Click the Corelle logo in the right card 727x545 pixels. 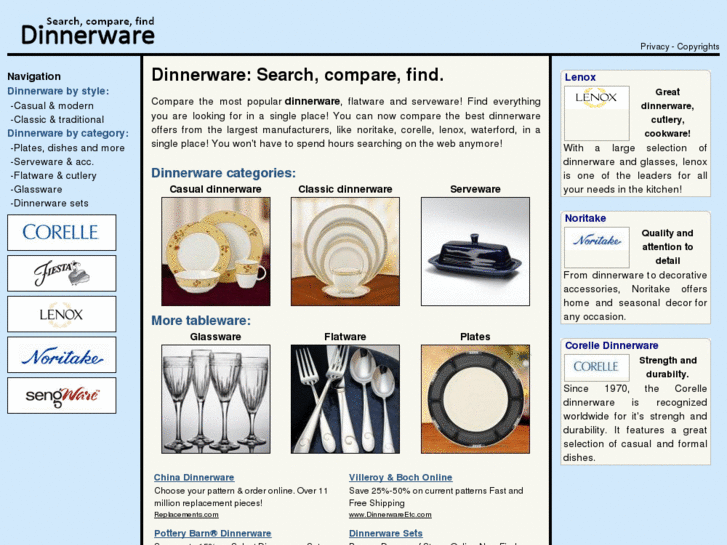tap(597, 368)
